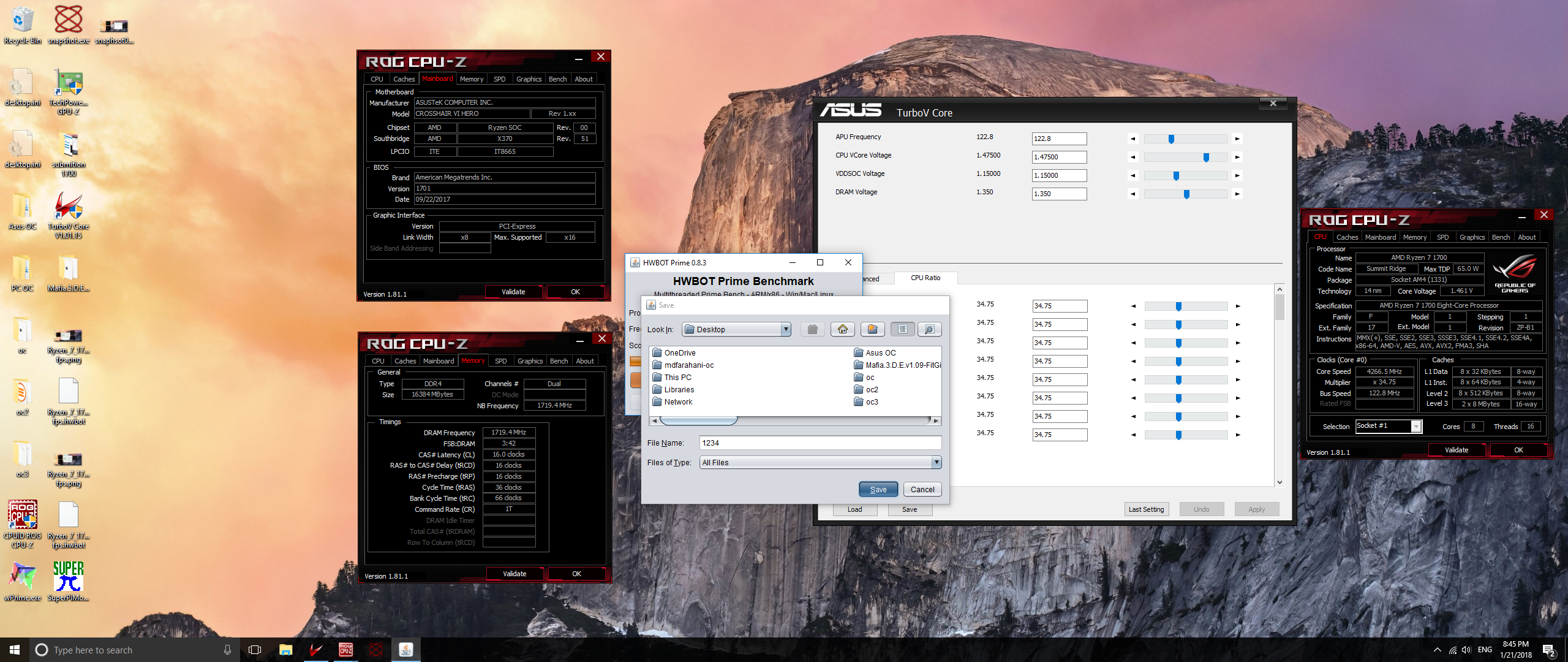Select Mafia.3.D.E desktop icon

tap(69, 273)
